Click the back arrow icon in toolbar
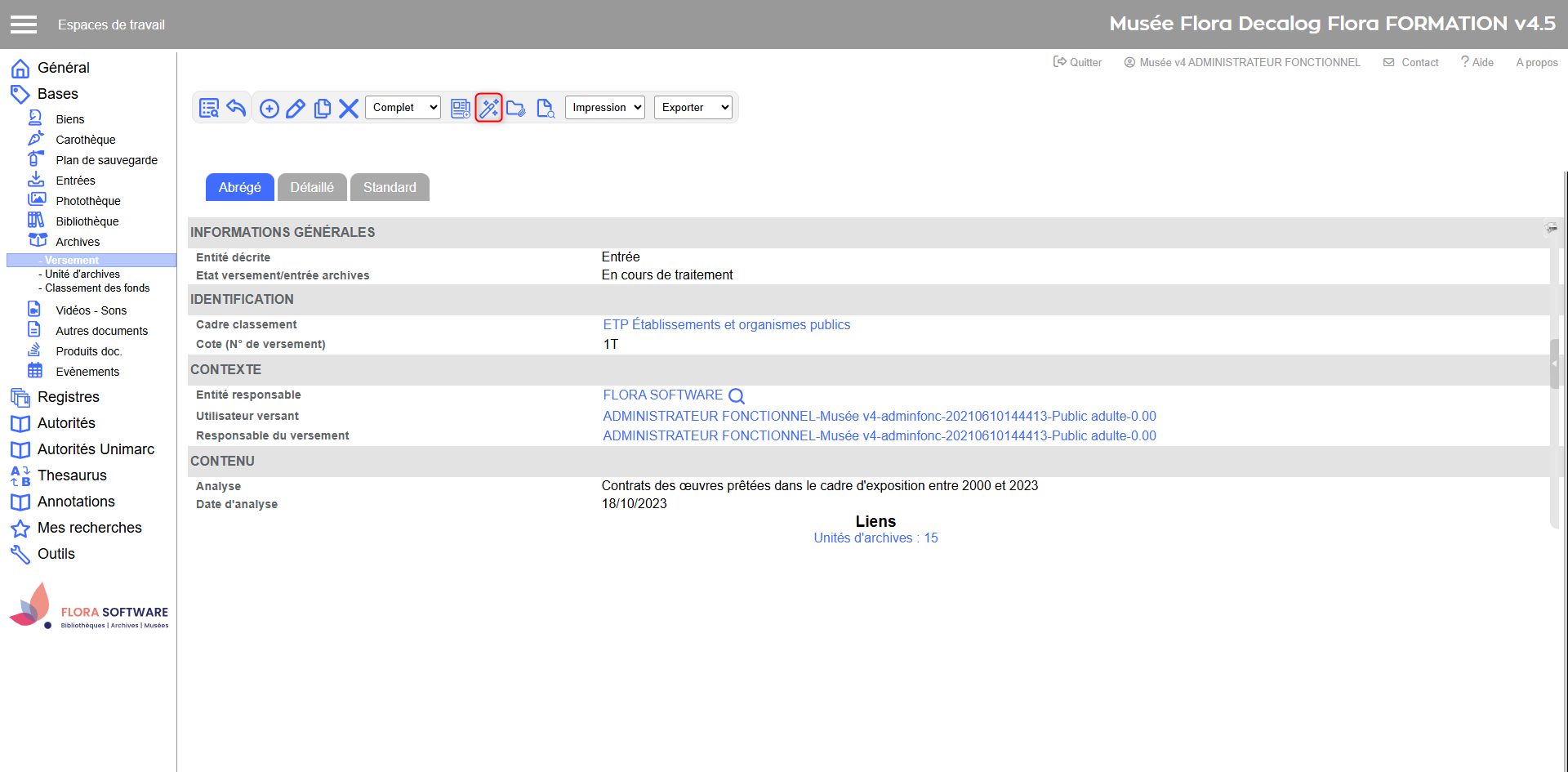The image size is (1568, 772). pos(237,108)
